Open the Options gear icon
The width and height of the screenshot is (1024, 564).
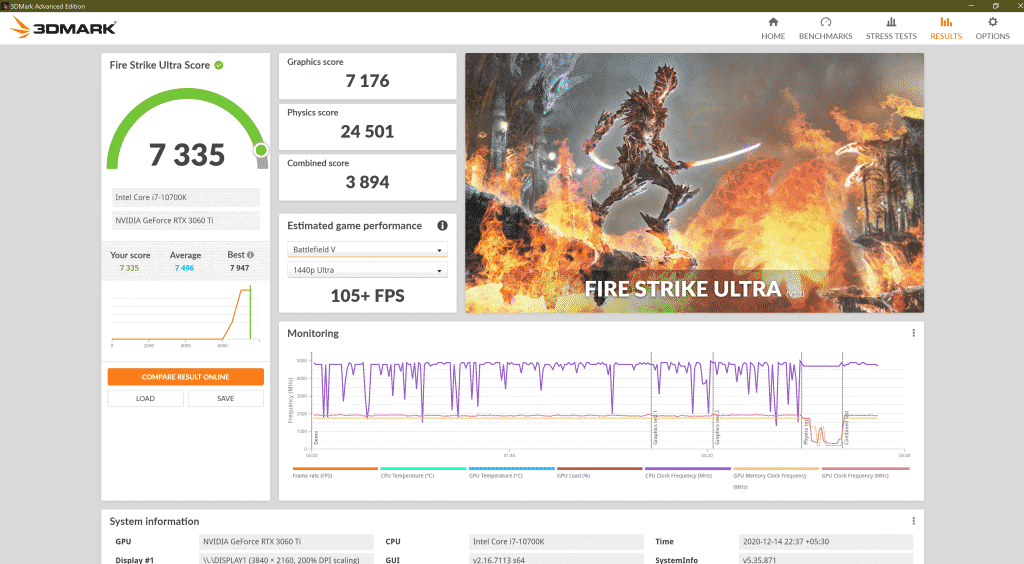[x=992, y=22]
